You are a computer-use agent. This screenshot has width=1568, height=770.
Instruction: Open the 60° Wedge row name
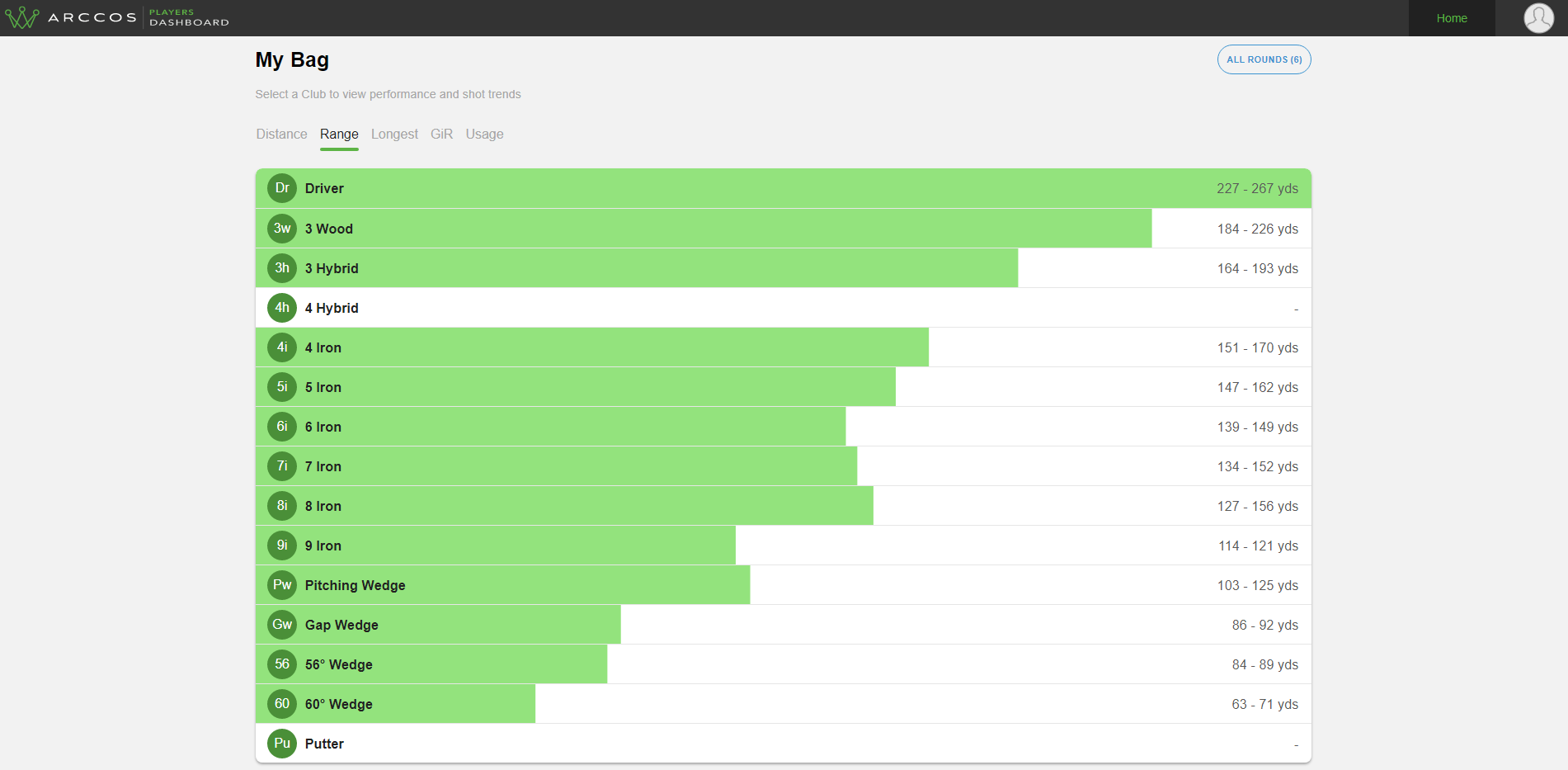pos(339,704)
